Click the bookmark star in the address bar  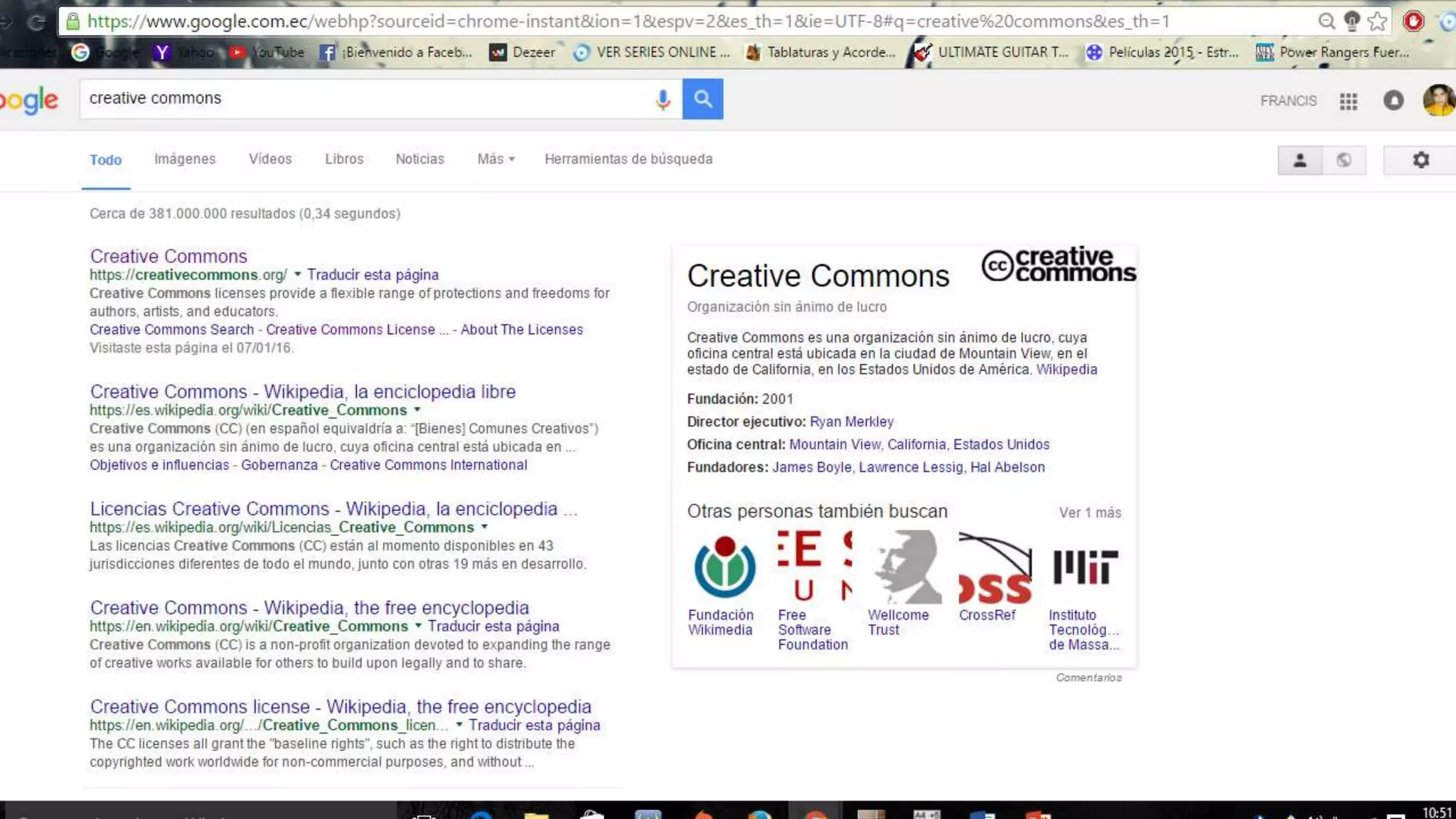point(1377,21)
